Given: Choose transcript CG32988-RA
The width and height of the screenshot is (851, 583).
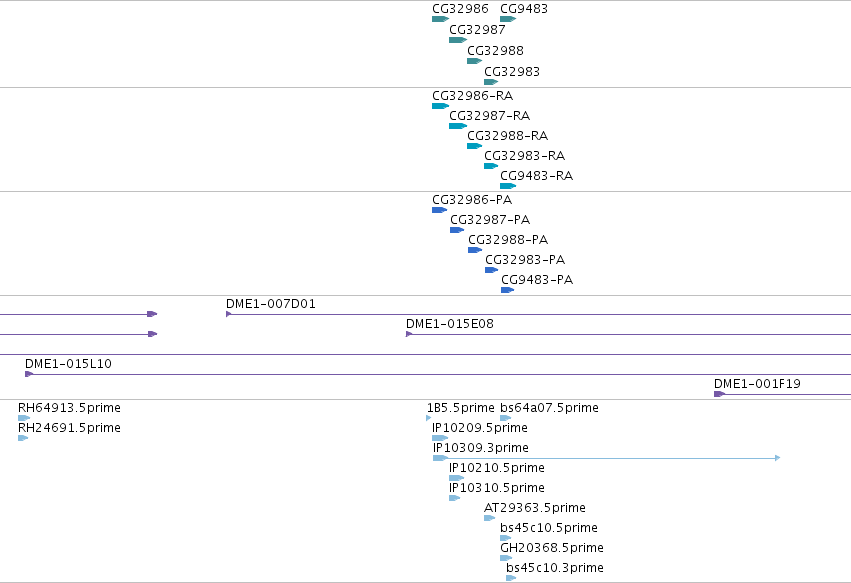Looking at the screenshot, I should [x=507, y=136].
